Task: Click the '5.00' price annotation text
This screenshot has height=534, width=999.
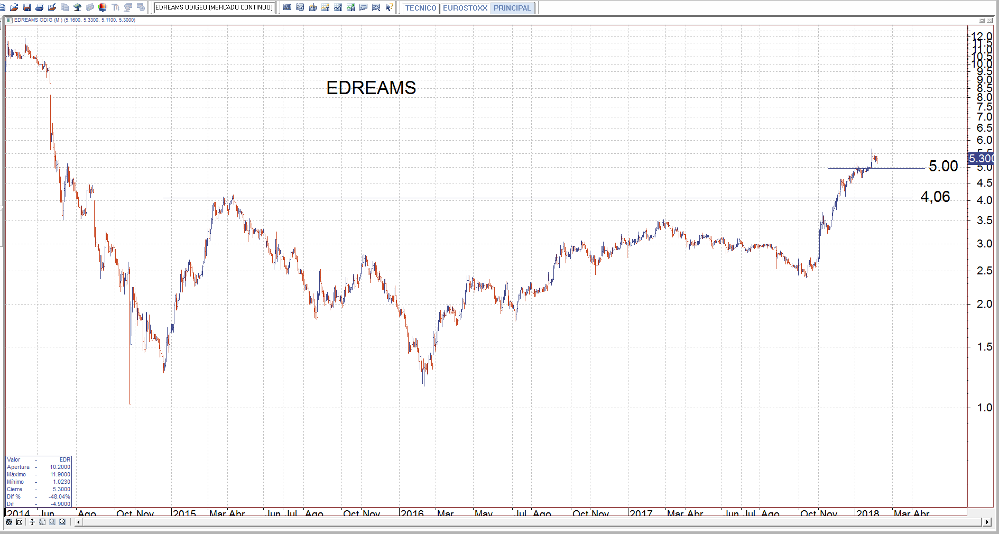Action: click(x=943, y=167)
